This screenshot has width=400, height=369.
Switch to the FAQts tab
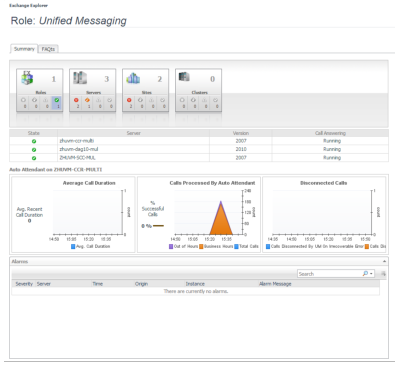(x=48, y=49)
